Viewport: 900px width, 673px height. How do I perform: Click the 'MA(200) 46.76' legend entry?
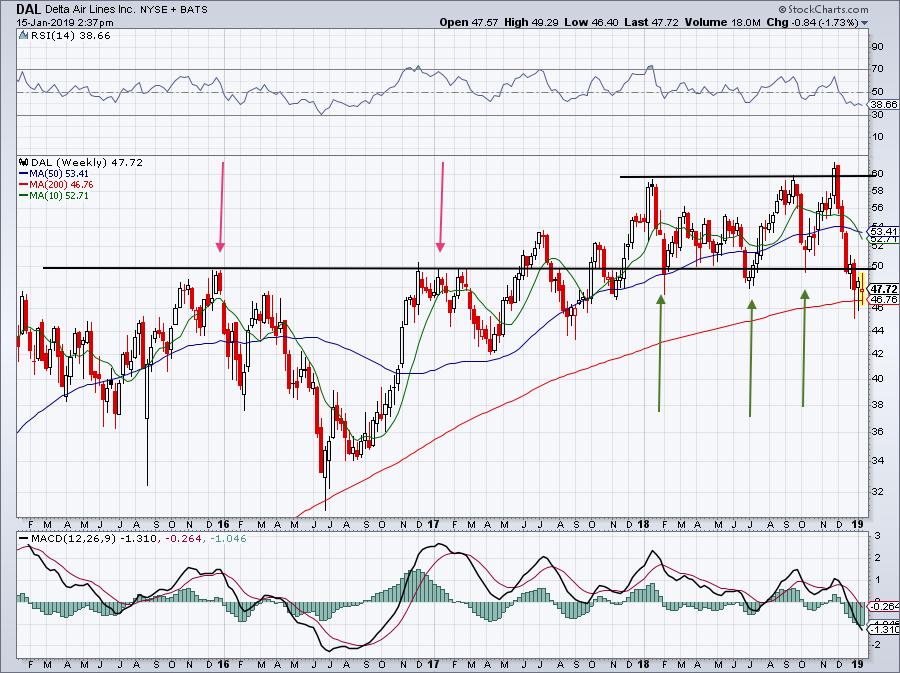[x=56, y=185]
